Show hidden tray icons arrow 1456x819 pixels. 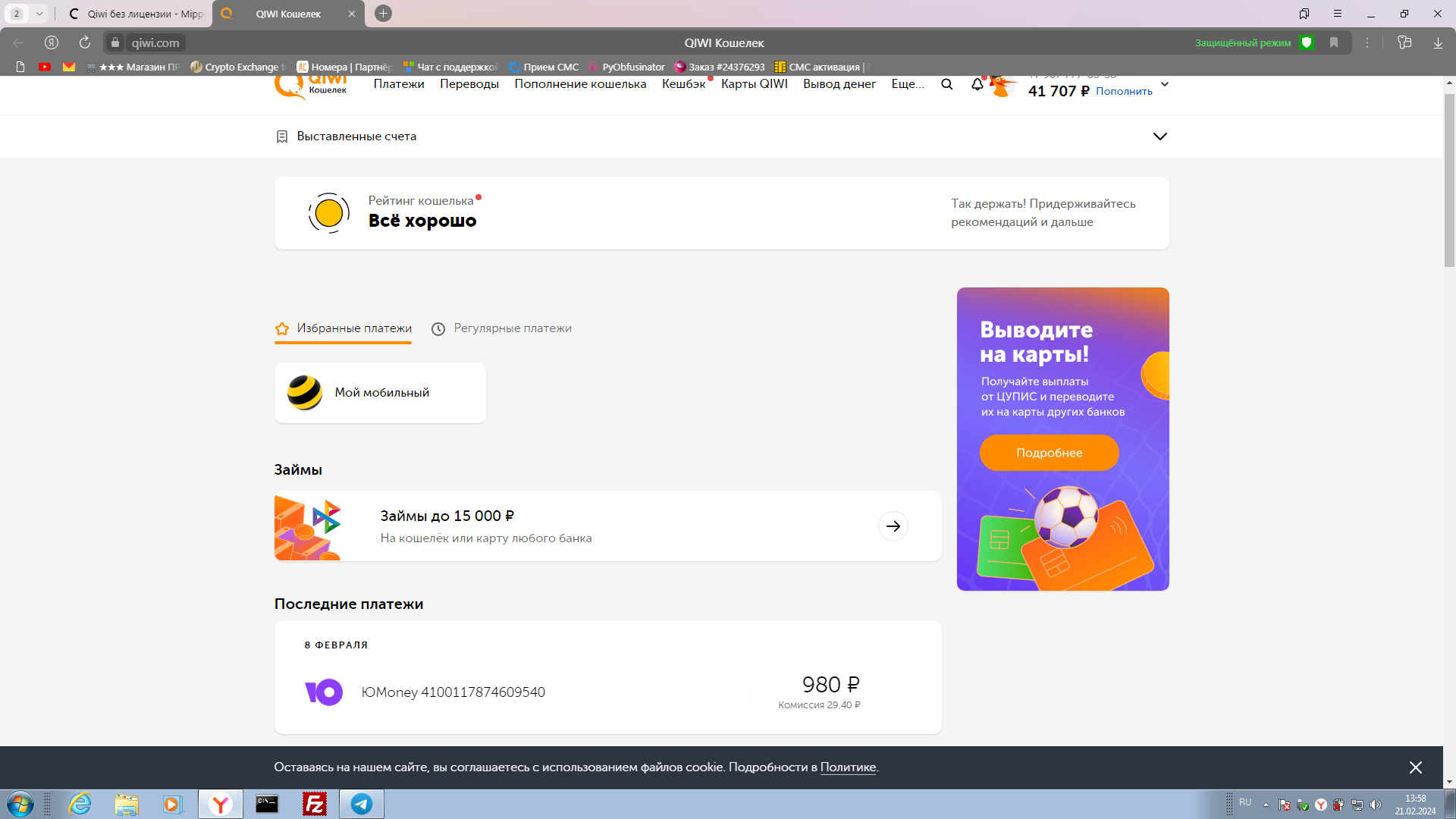[1266, 805]
